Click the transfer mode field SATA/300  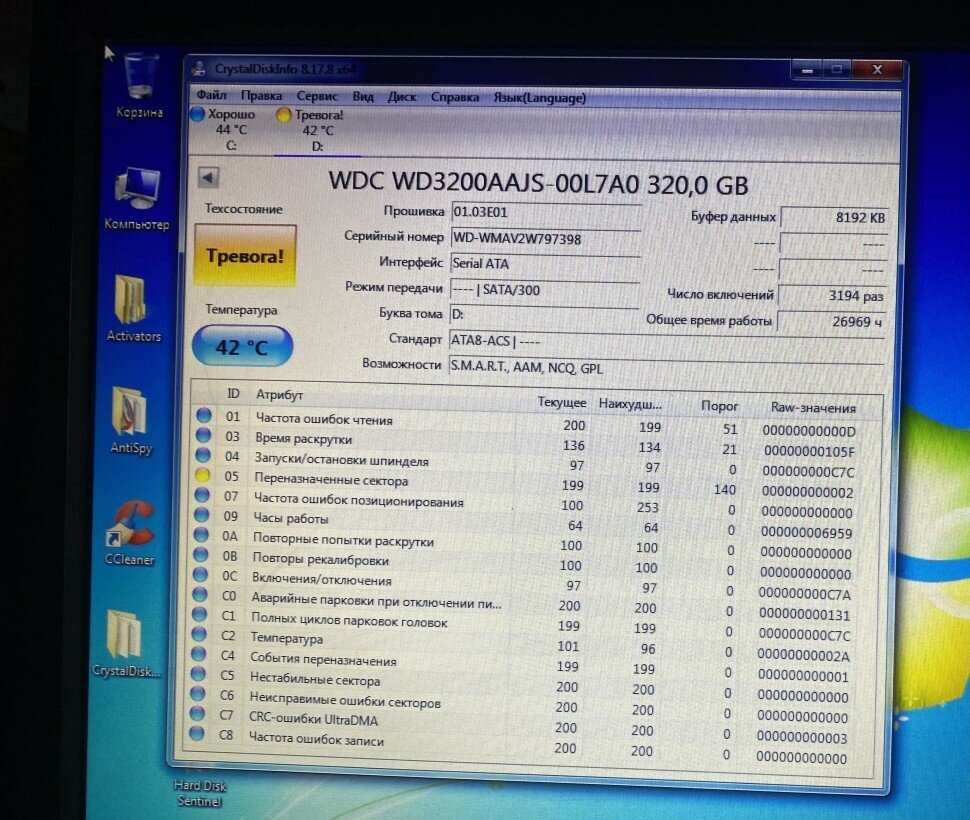coord(544,289)
